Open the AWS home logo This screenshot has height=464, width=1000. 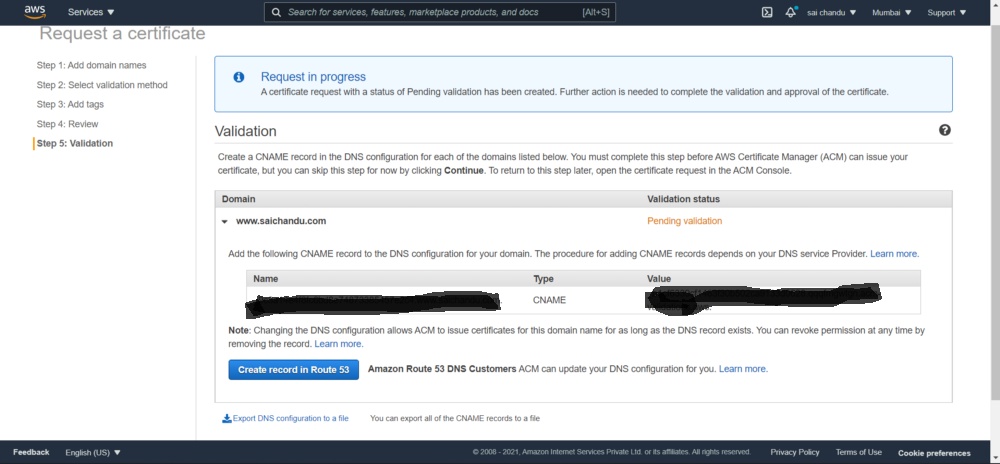coord(34,11)
